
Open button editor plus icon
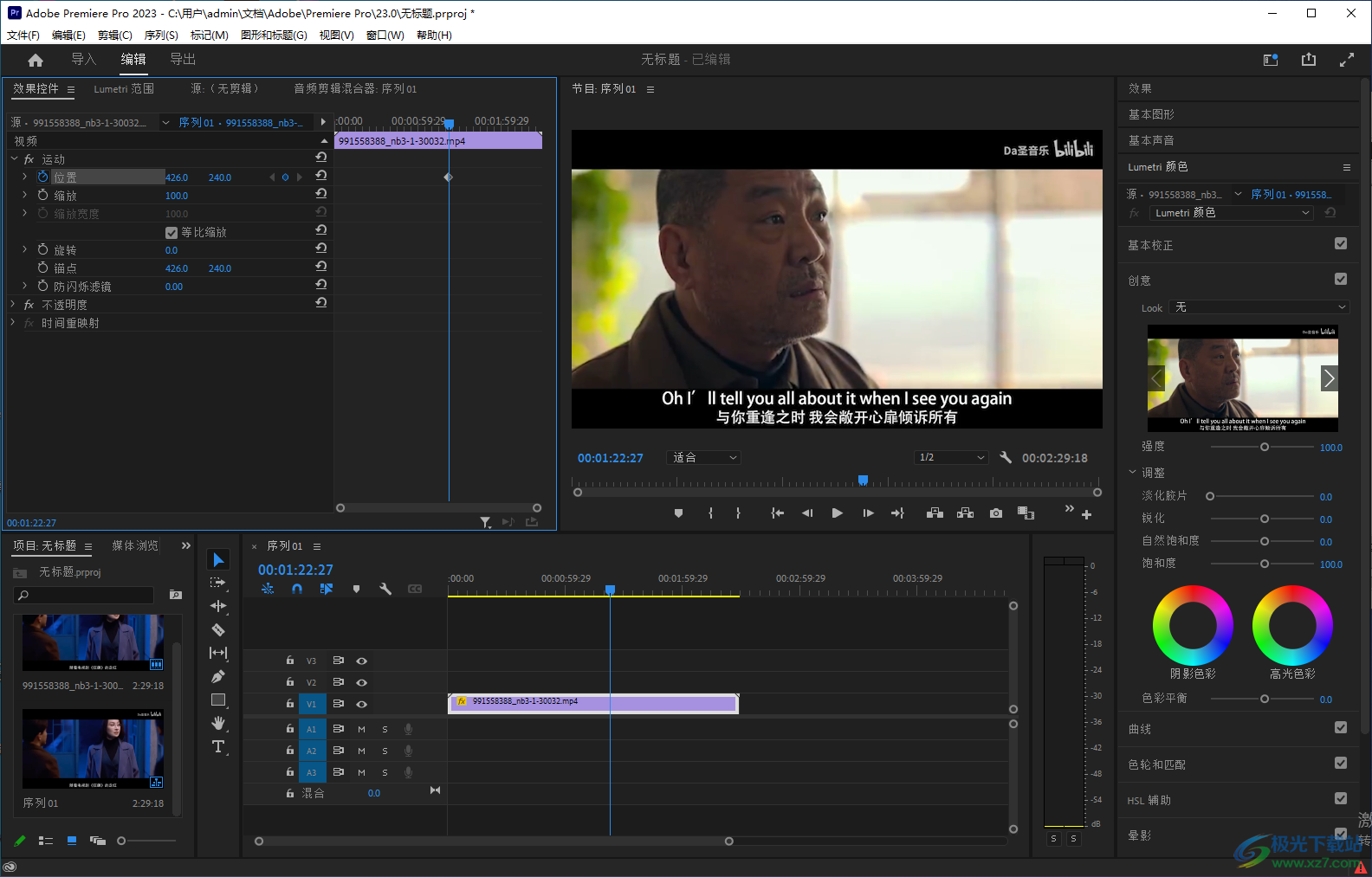click(1086, 514)
